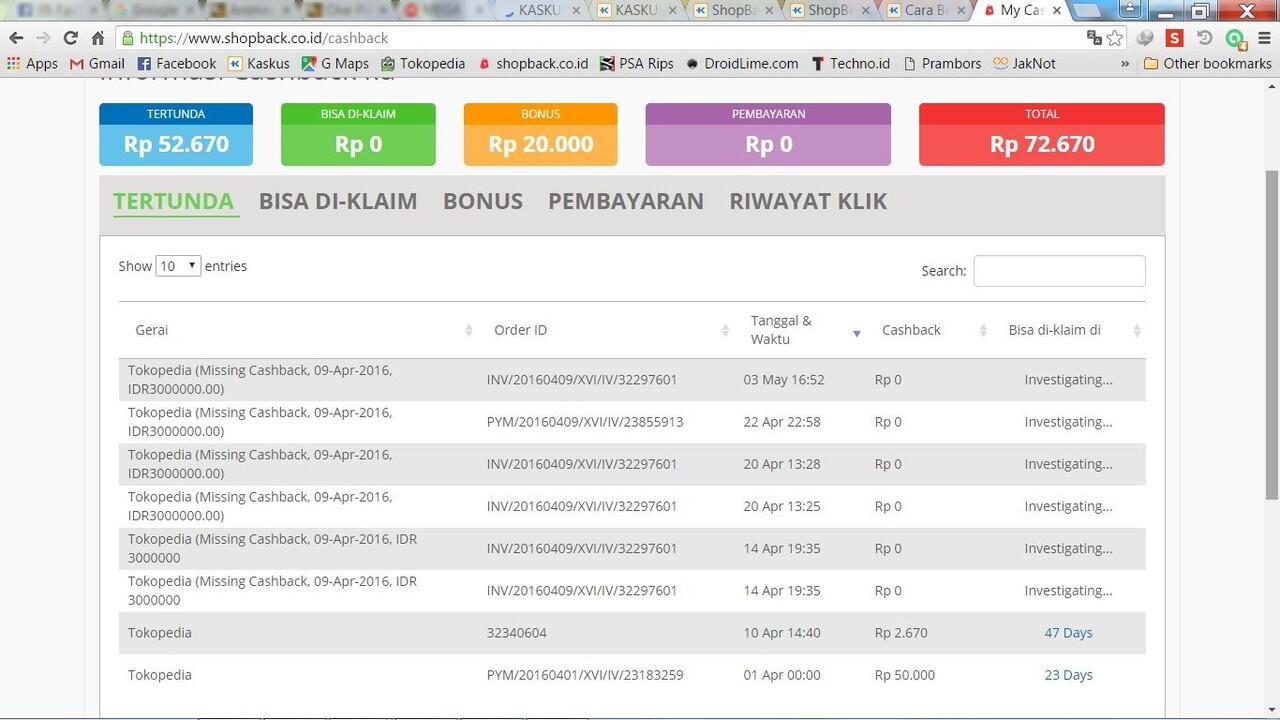Image resolution: width=1280 pixels, height=720 pixels.
Task: Click the date 20 Apr 13:28
Action: point(782,464)
